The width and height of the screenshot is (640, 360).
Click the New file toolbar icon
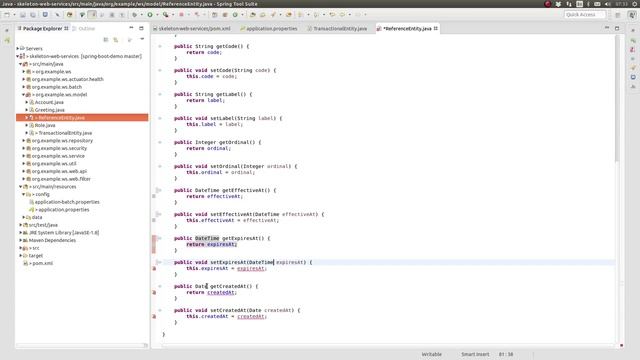point(7,15)
